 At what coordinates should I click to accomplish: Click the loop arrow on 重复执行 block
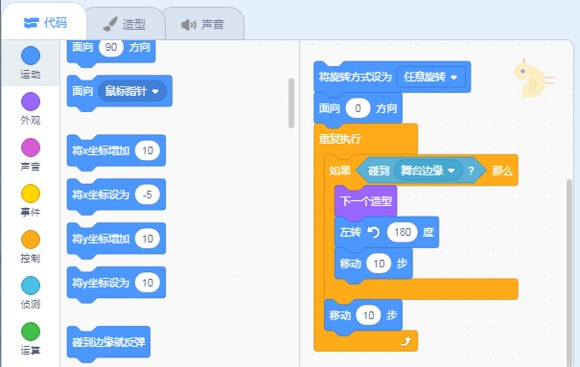[x=406, y=341]
